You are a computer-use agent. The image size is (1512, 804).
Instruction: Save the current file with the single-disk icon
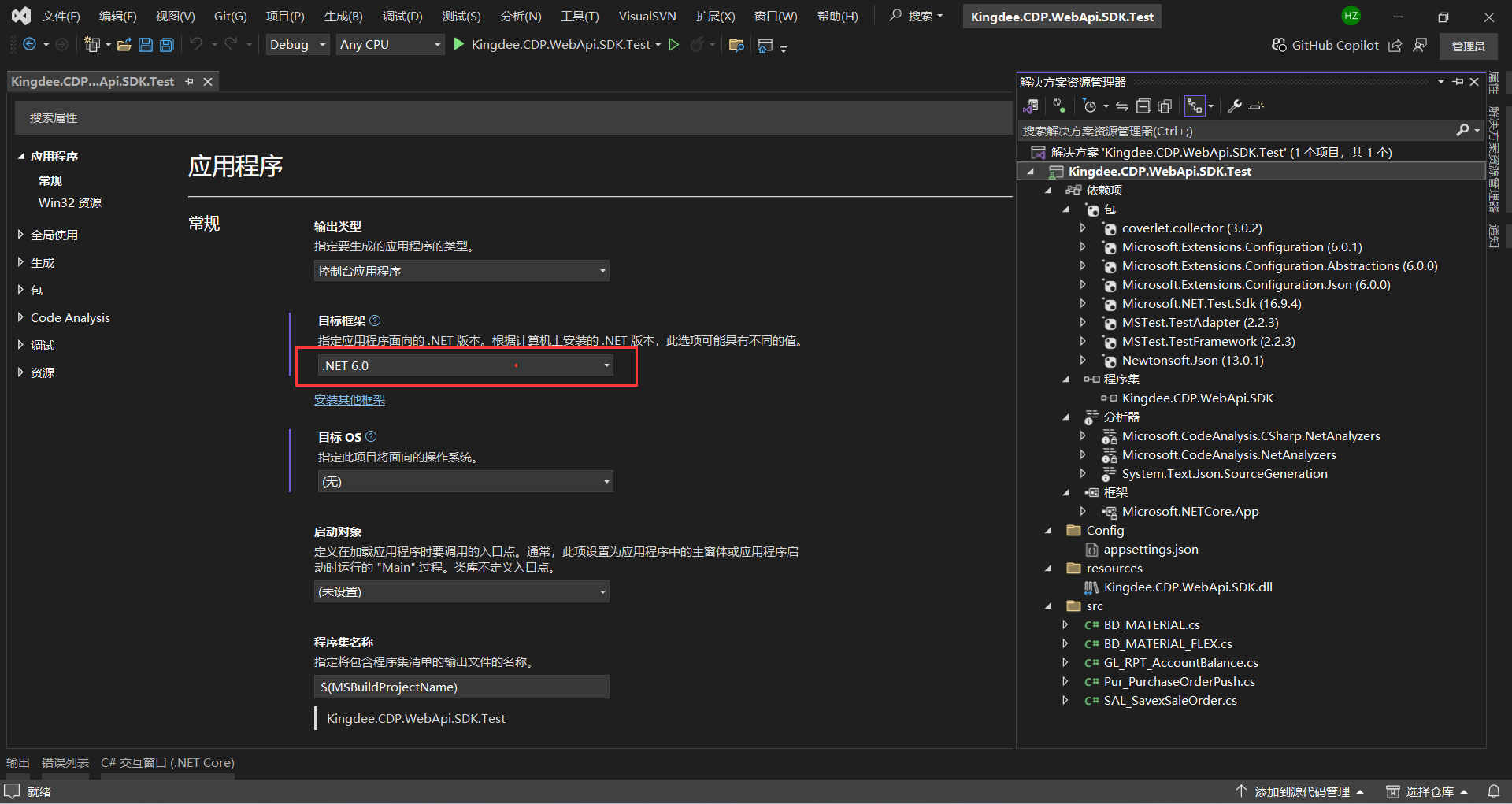[x=146, y=45]
